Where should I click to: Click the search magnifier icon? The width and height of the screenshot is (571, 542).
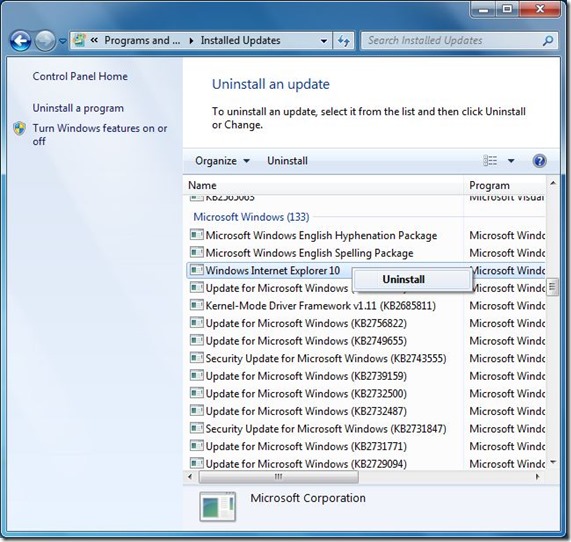[548, 40]
